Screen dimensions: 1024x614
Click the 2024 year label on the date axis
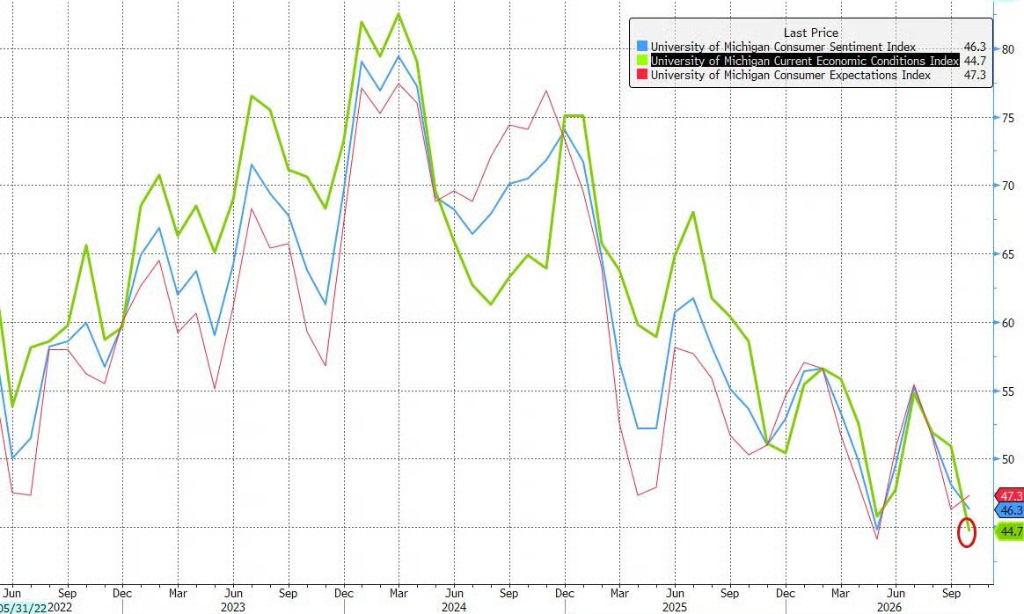(x=454, y=607)
